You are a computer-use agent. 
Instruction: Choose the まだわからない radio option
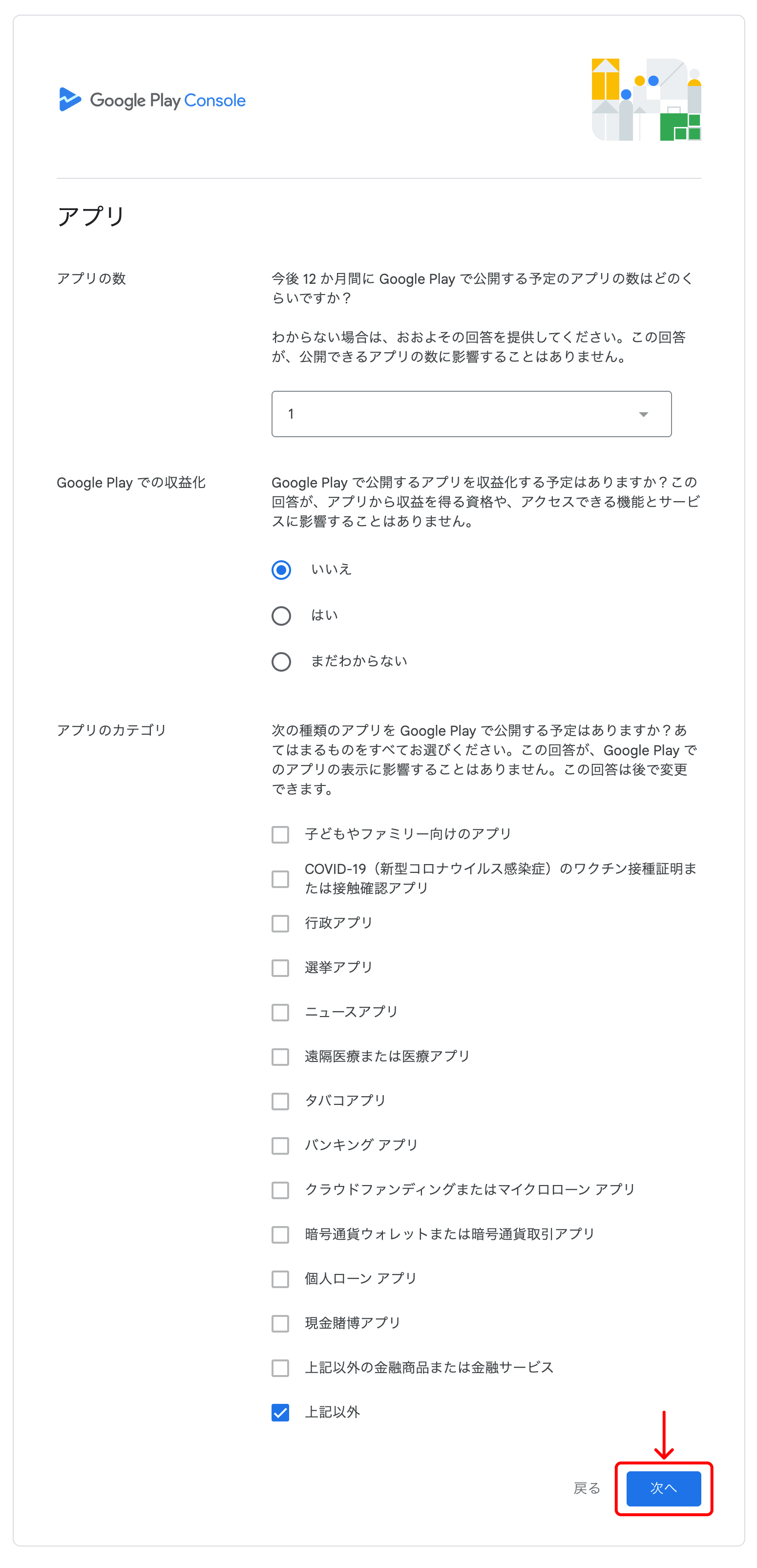click(281, 662)
